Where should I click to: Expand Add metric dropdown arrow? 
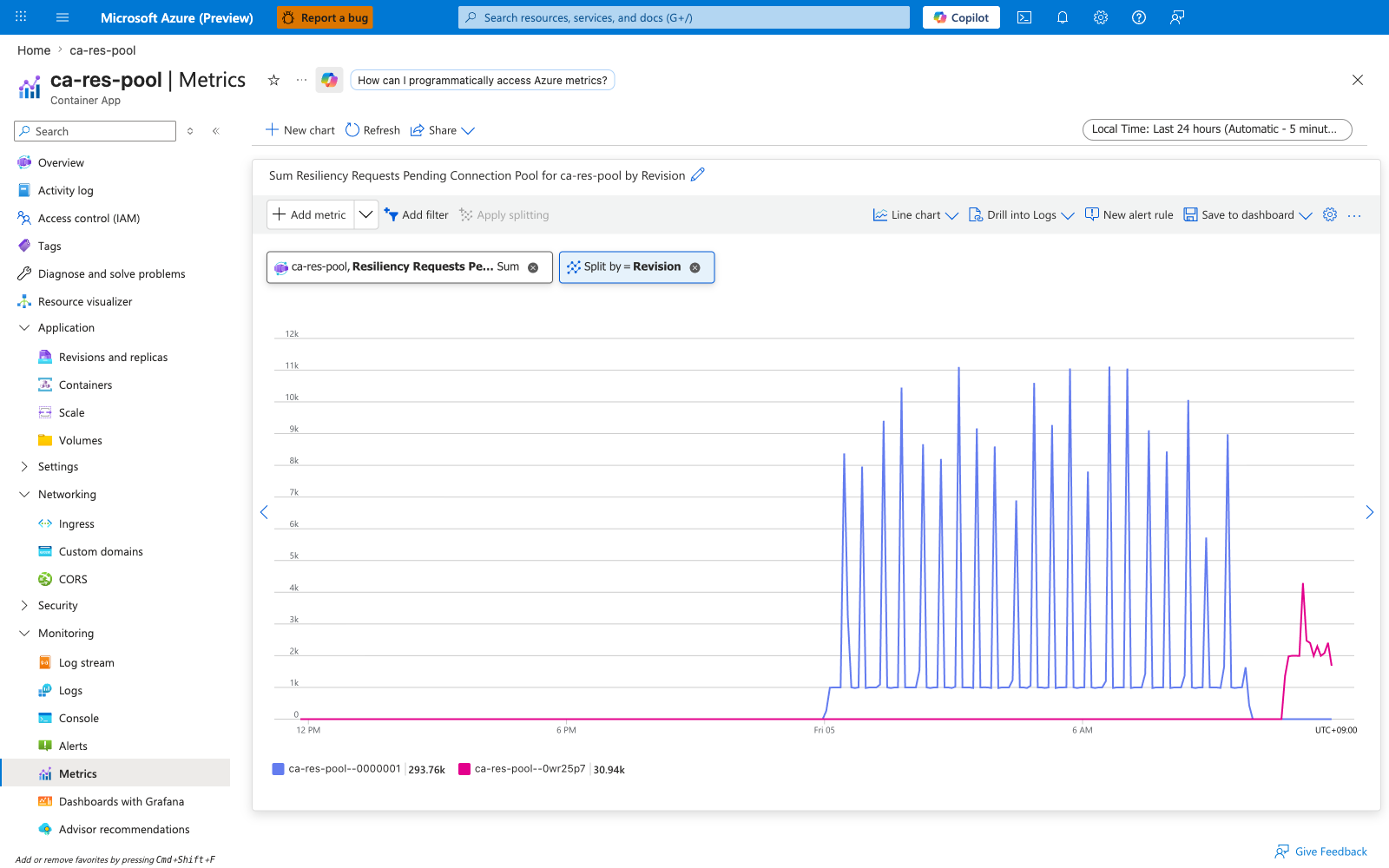[366, 214]
